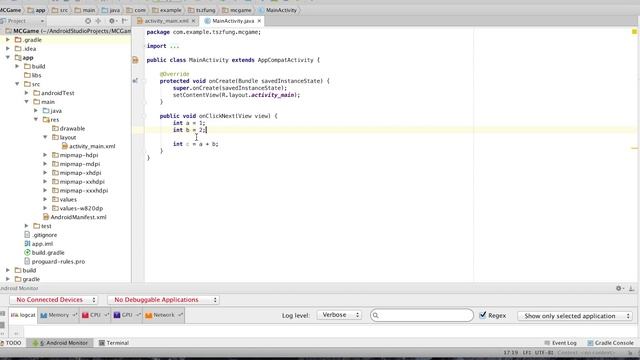Click the mcgame breadcrumb in navigation bar
The width and height of the screenshot is (640, 360).
click(x=237, y=10)
